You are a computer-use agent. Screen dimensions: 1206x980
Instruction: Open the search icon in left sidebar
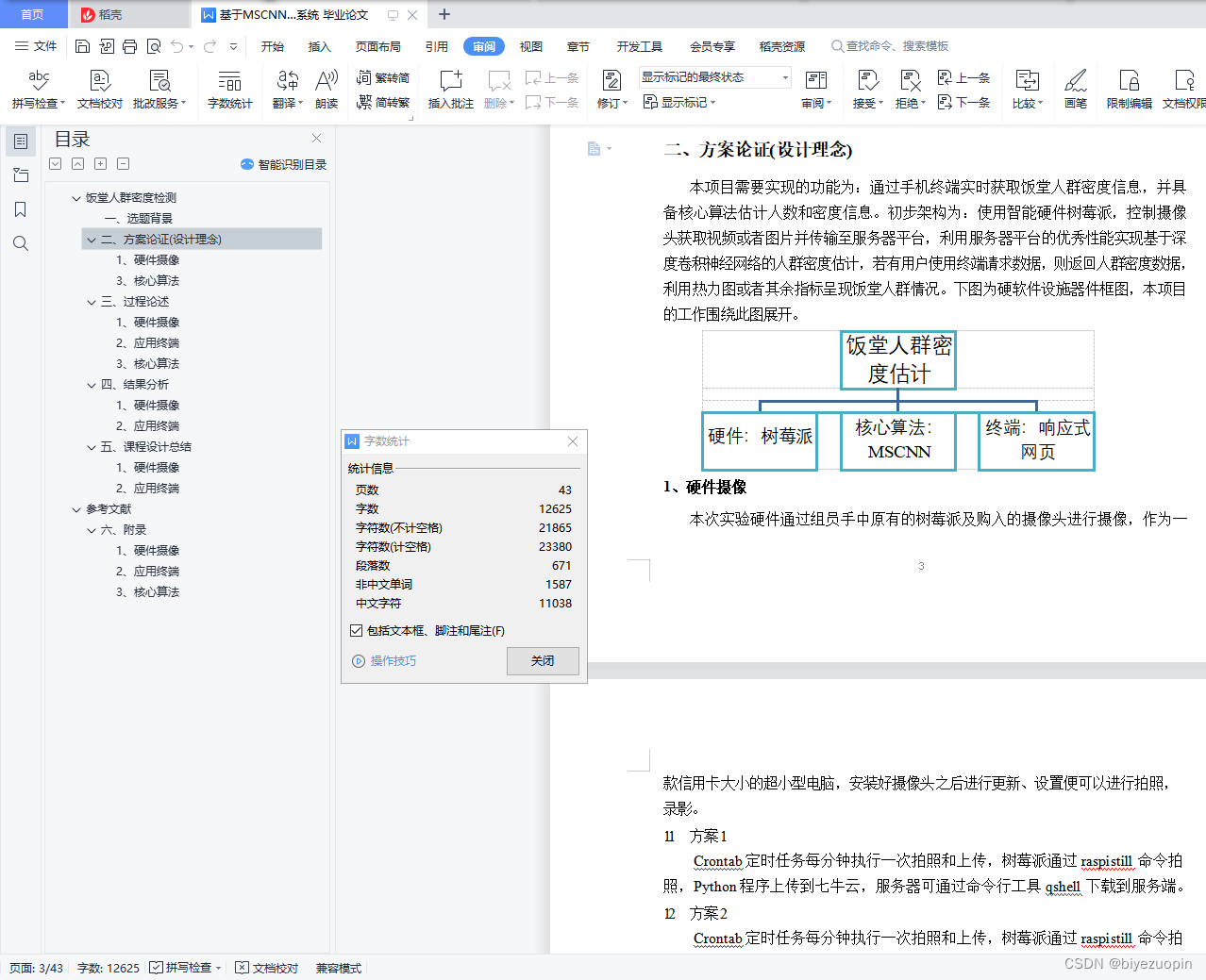tap(21, 243)
